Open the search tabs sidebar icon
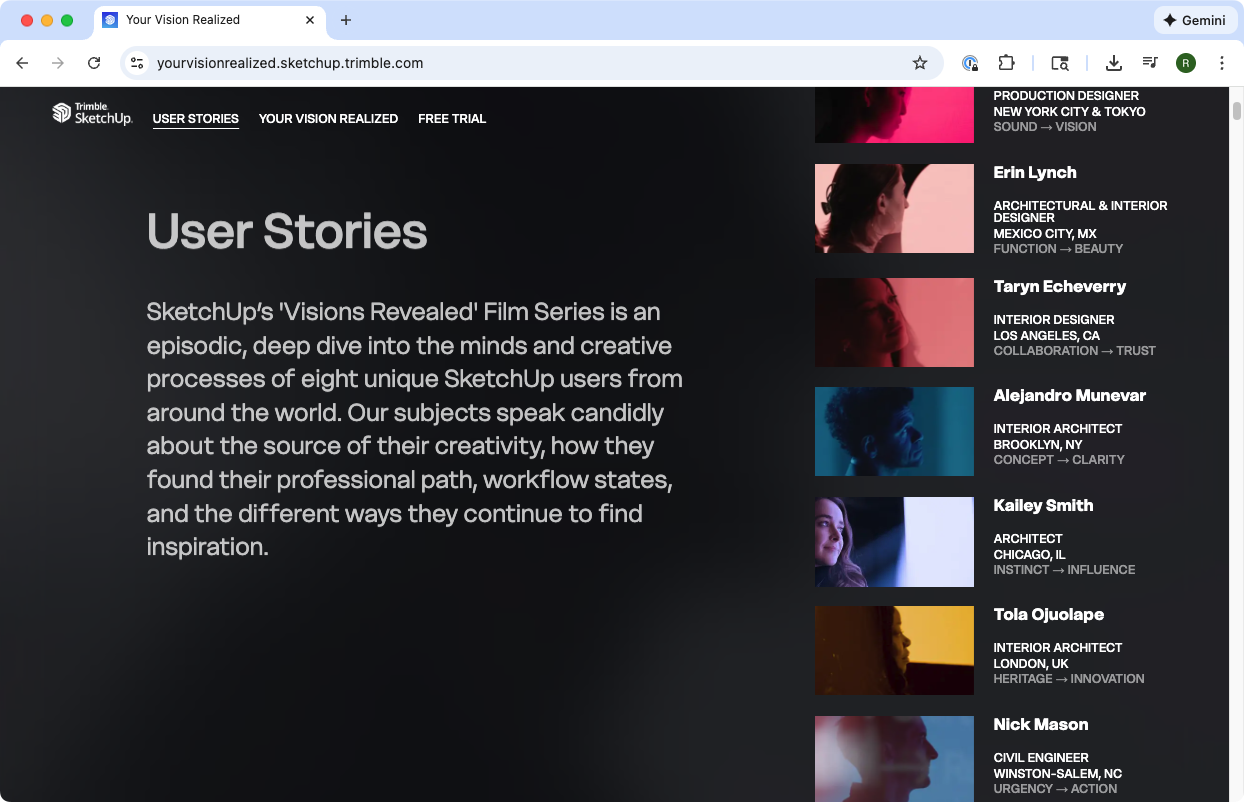 (x=1060, y=63)
